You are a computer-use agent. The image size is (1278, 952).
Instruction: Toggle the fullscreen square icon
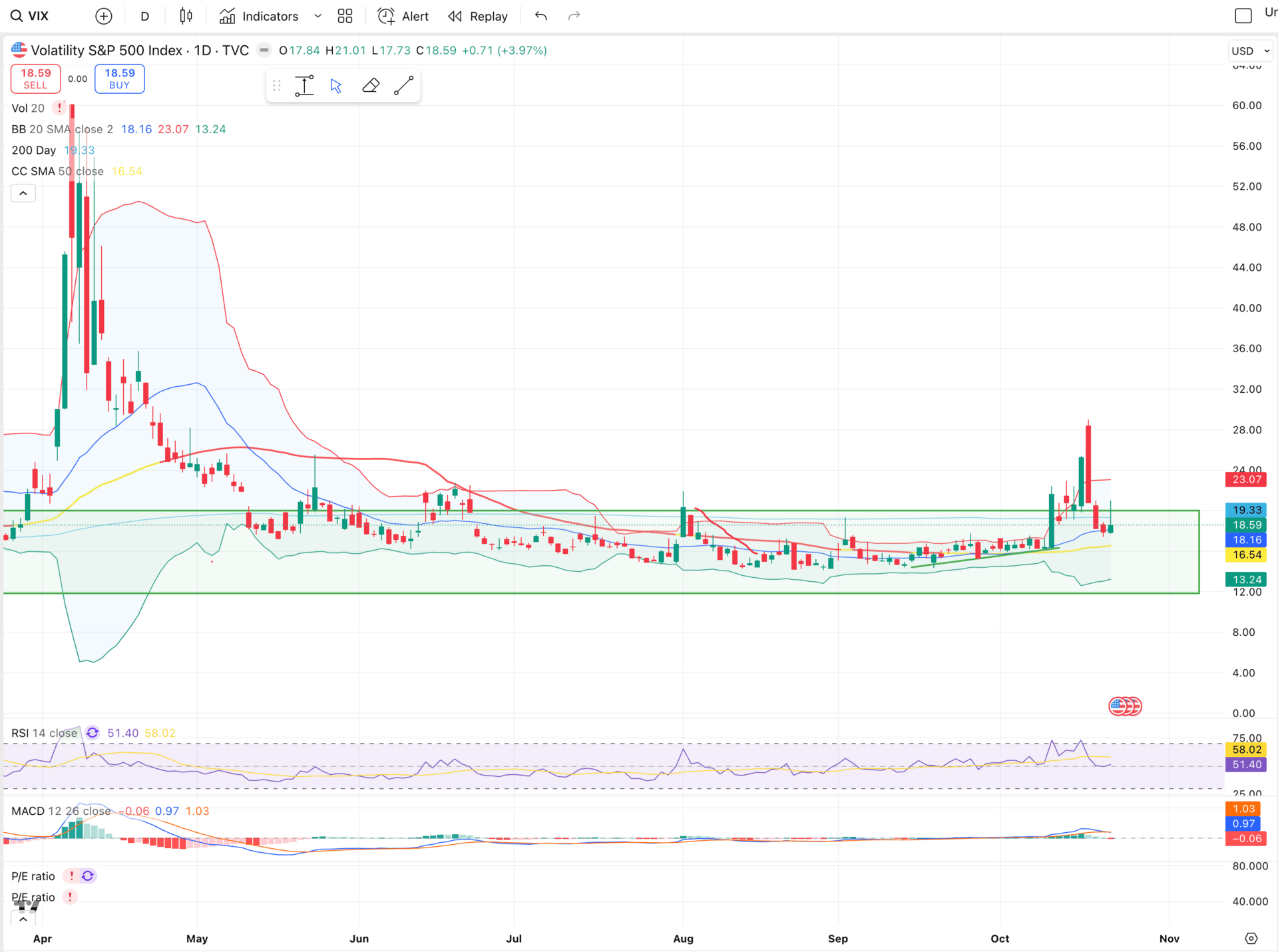pos(1243,16)
